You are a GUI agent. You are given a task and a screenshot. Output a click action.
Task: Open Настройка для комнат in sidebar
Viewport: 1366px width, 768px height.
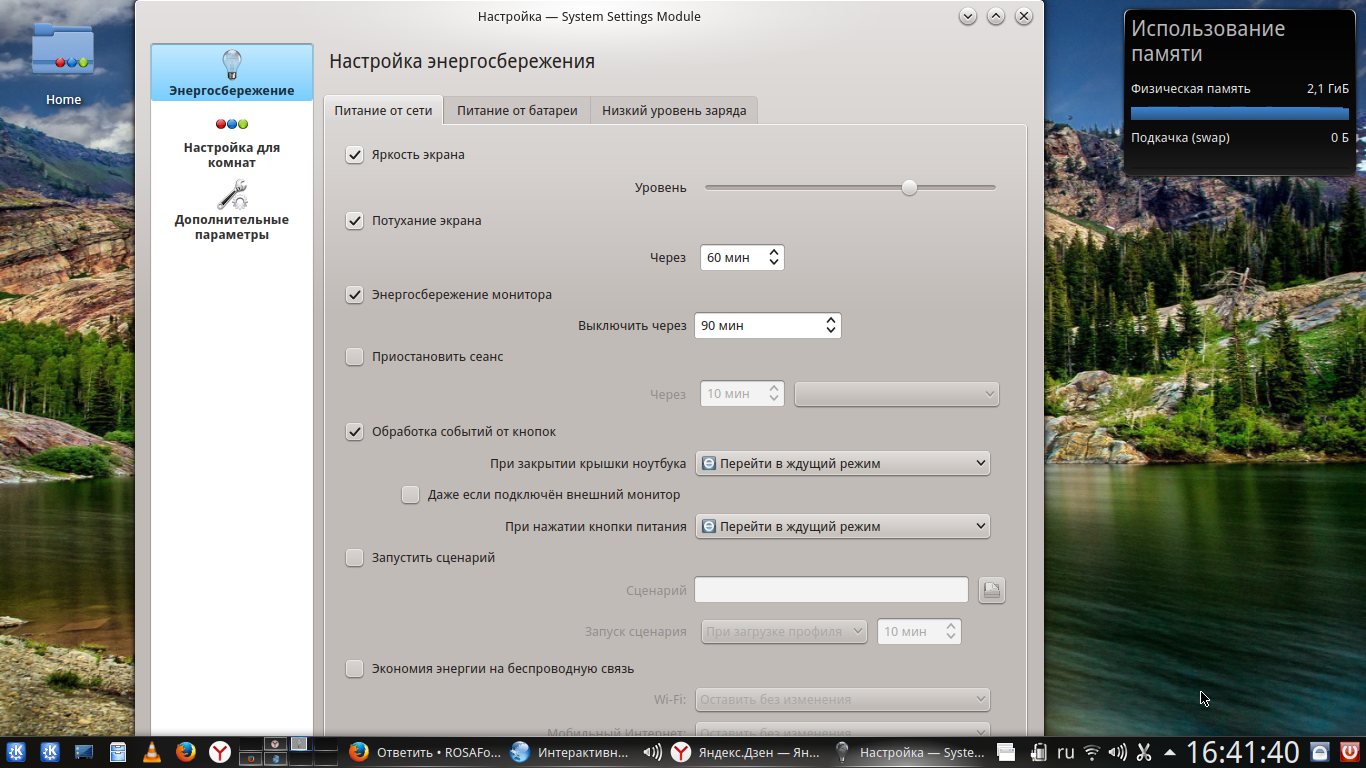point(232,143)
